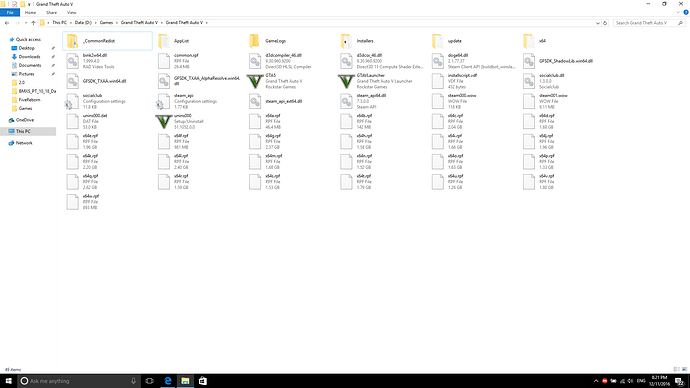Open the Help question mark icon
This screenshot has height=388, width=690.
(x=686, y=13)
